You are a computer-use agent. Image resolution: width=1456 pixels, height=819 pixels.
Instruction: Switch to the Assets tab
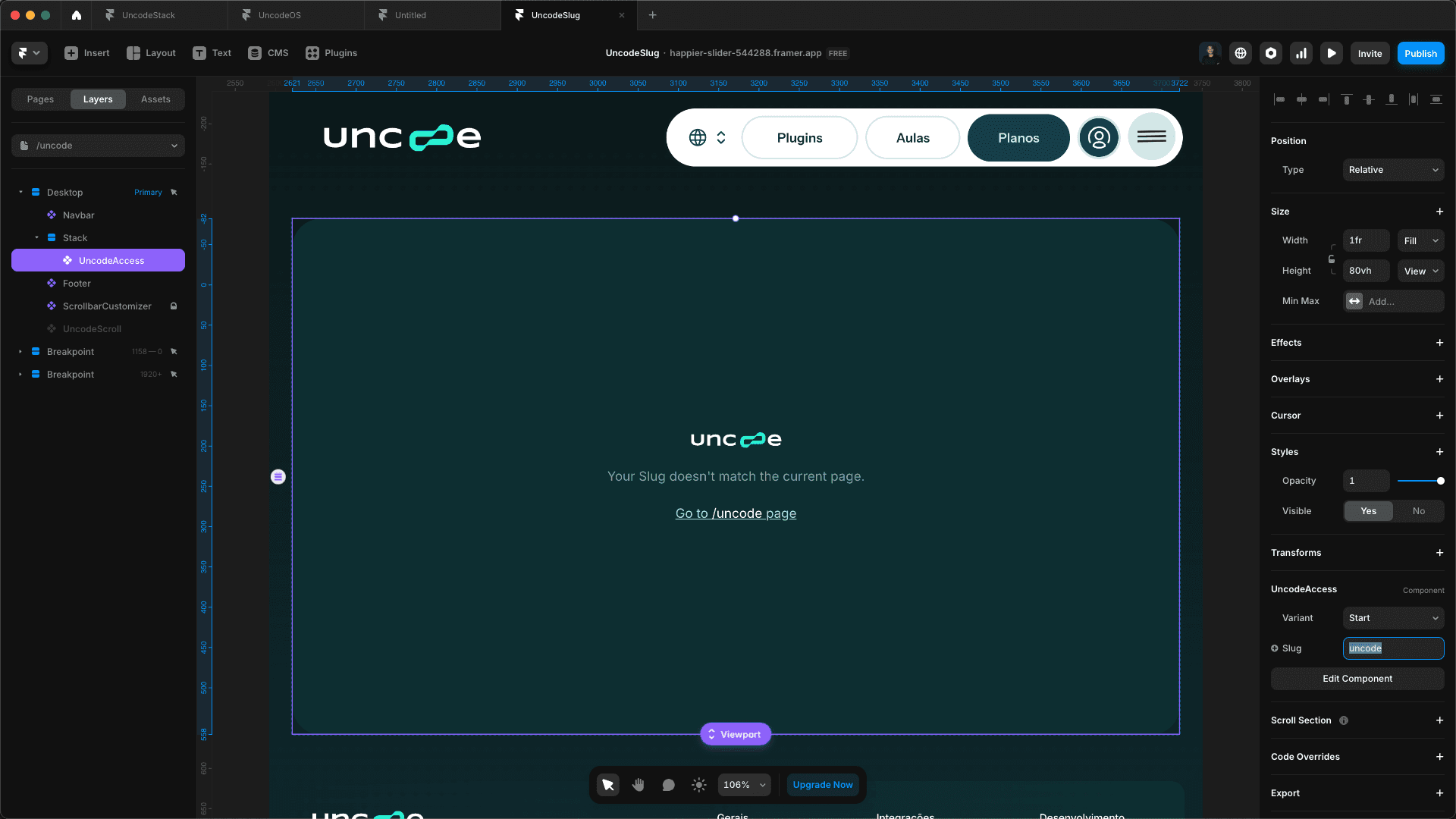pyautogui.click(x=155, y=99)
